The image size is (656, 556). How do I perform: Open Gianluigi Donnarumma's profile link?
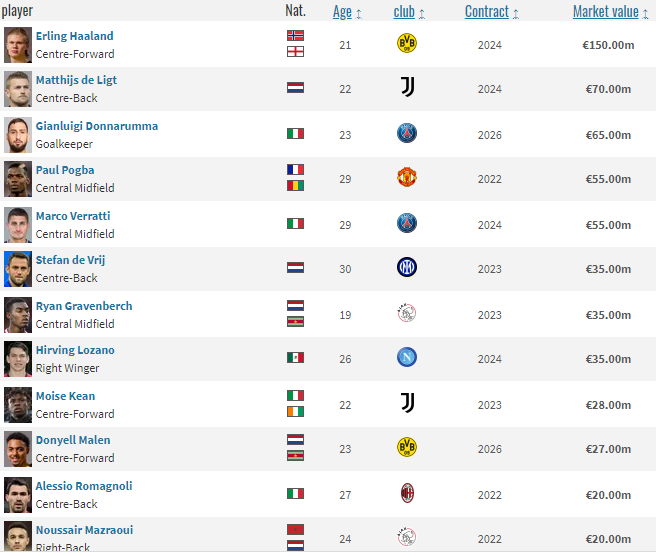point(96,126)
